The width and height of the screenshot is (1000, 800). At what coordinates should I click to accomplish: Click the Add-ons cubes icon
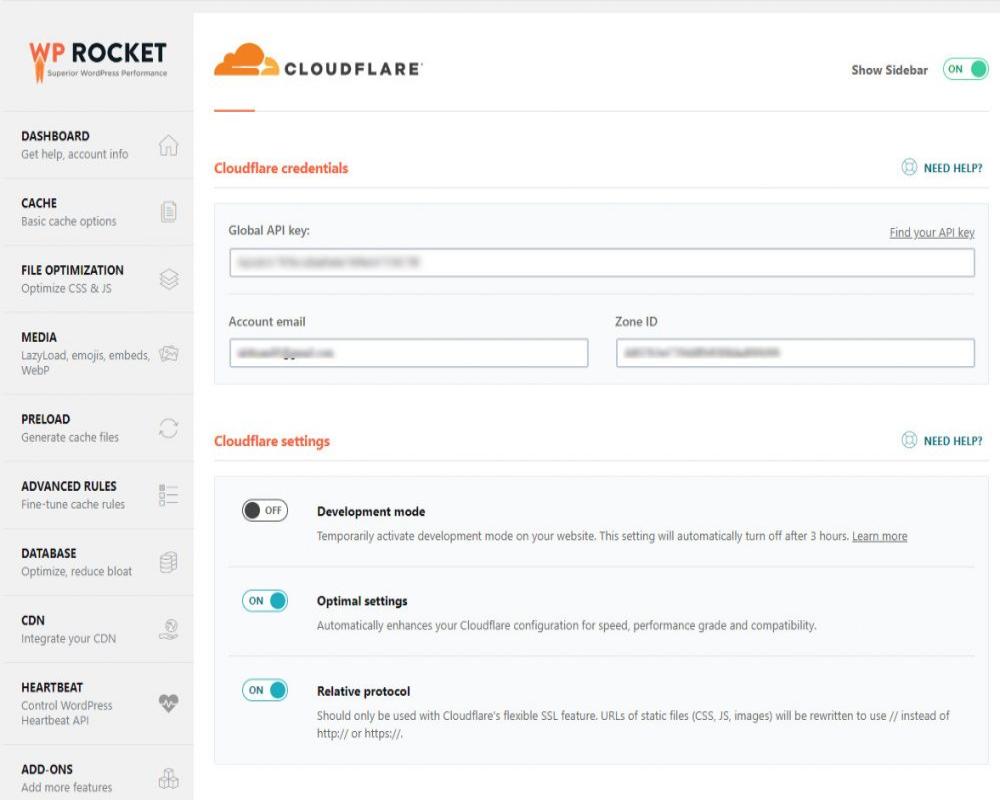(169, 778)
